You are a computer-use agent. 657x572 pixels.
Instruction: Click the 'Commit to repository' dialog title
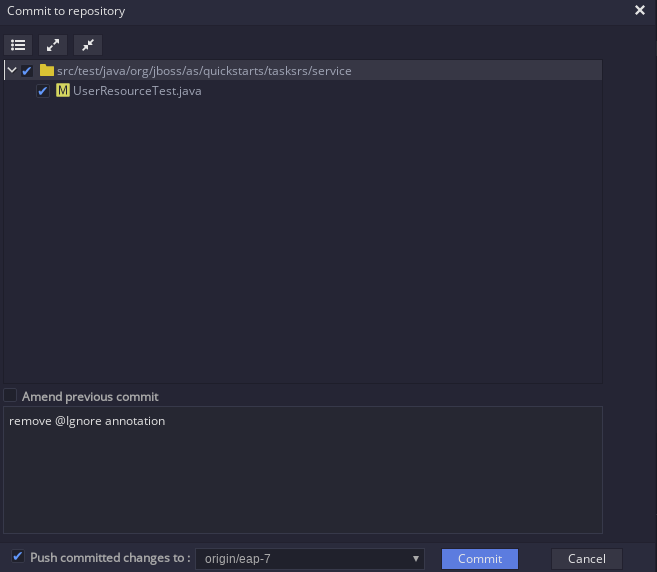click(66, 11)
